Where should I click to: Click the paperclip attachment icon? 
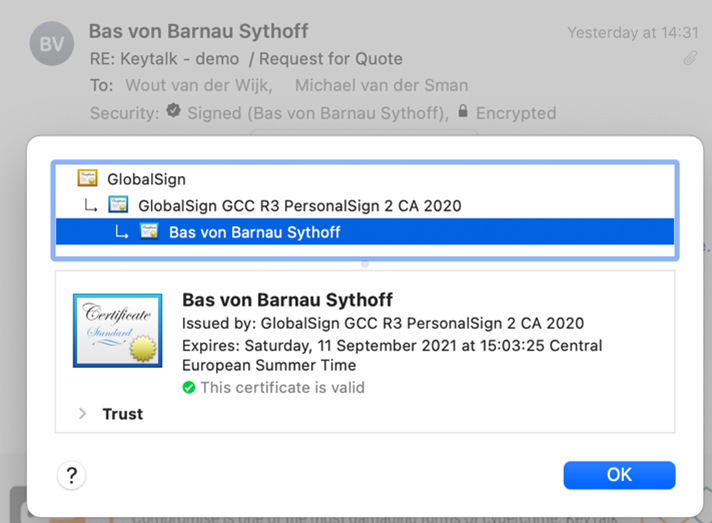[690, 59]
